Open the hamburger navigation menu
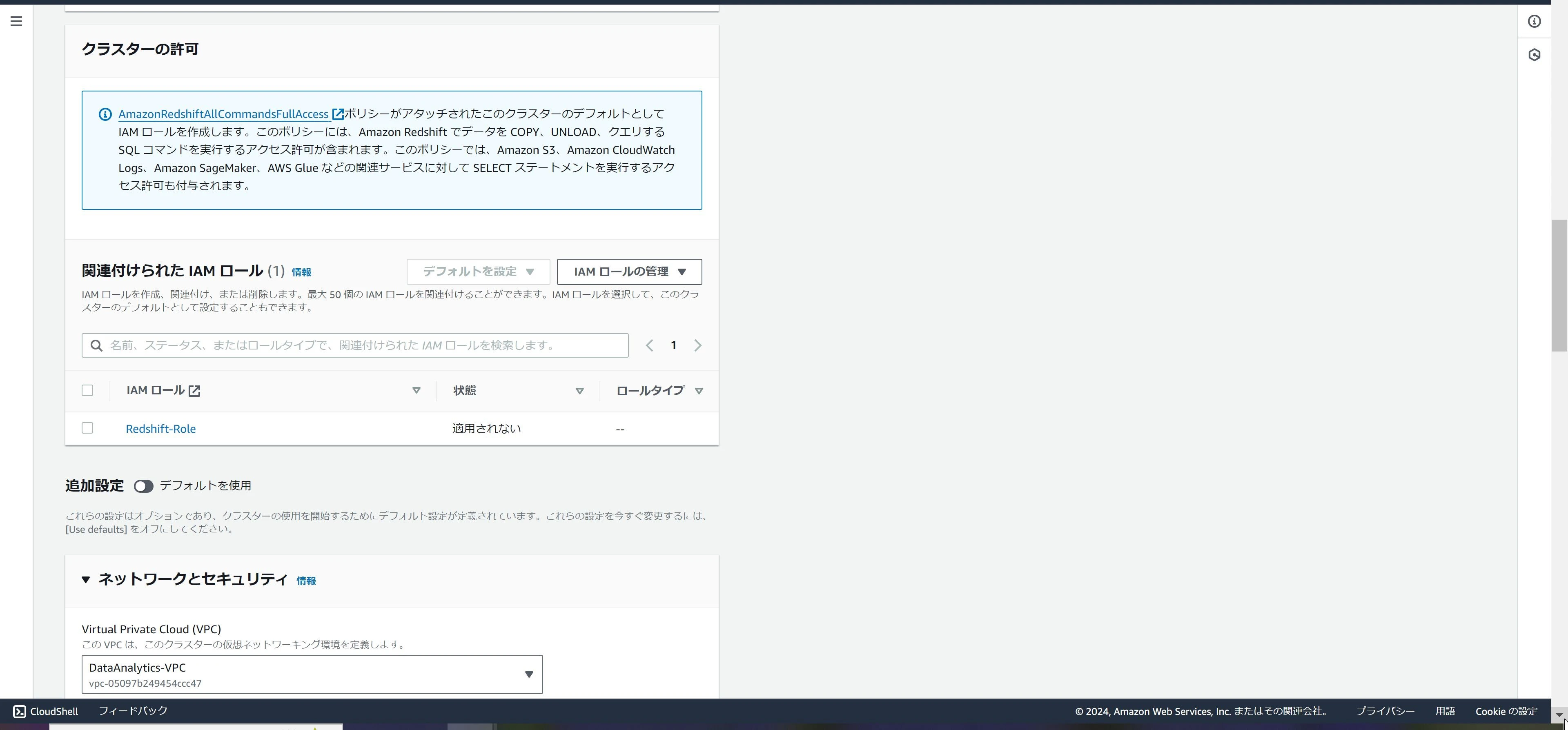Image resolution: width=1568 pixels, height=730 pixels. coord(16,21)
